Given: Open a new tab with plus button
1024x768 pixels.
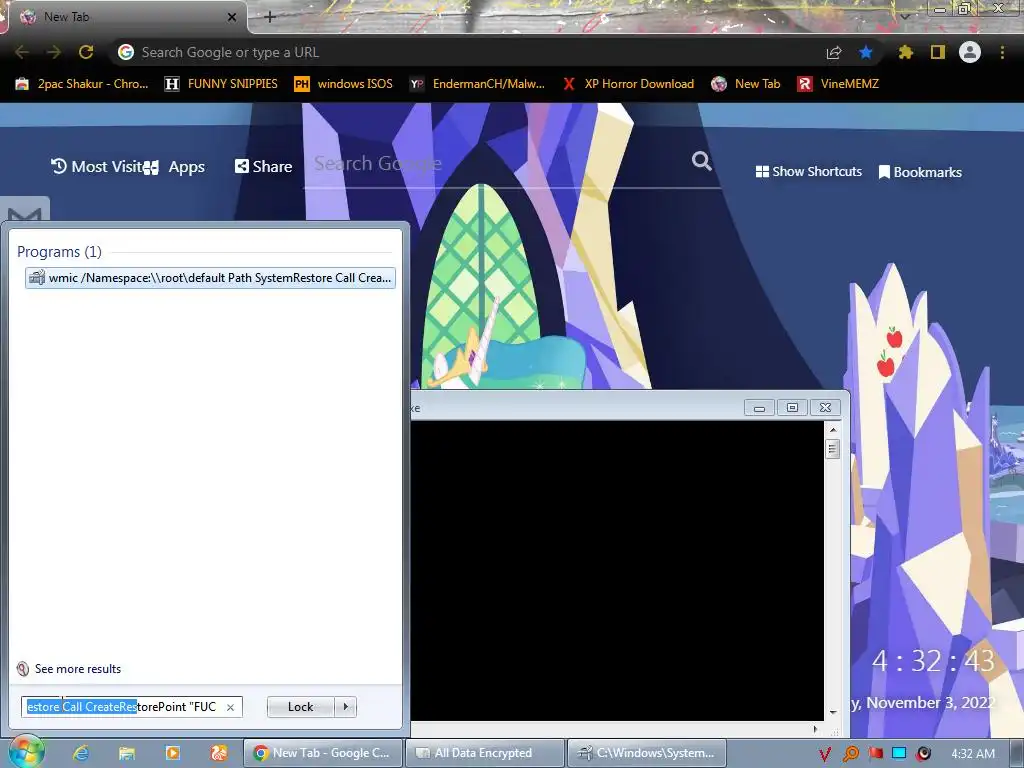Looking at the screenshot, I should coord(270,17).
